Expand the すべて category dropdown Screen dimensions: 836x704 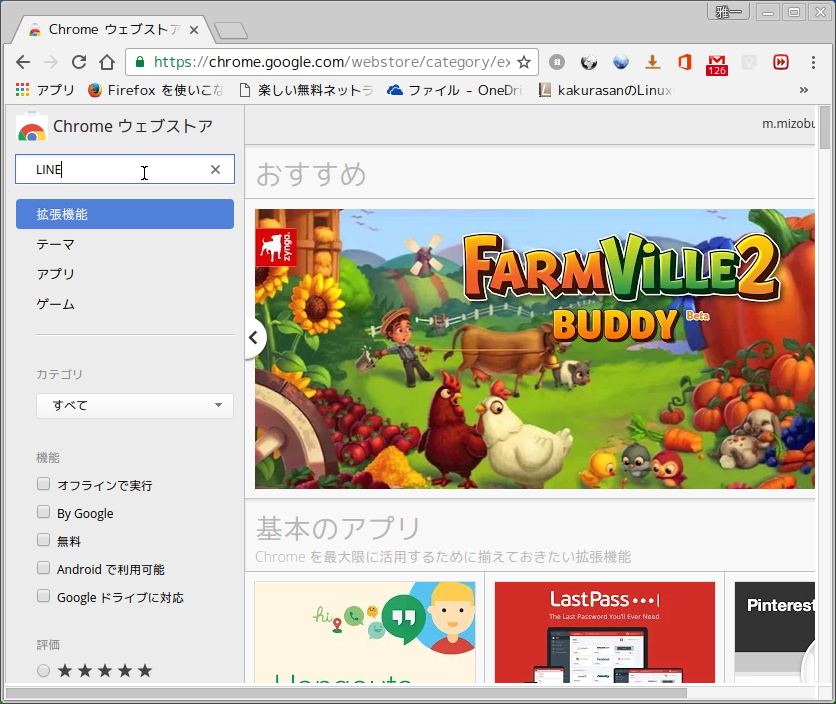pyautogui.click(x=135, y=405)
